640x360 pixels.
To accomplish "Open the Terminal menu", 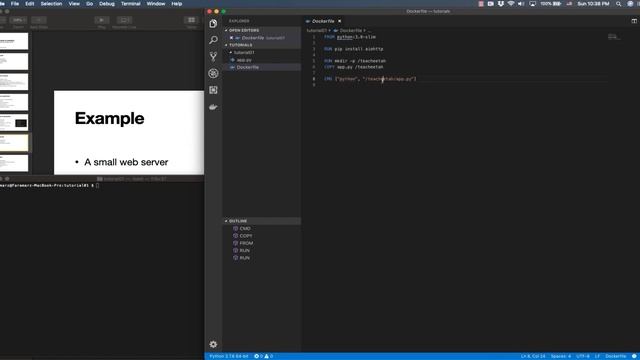I will (131, 4).
